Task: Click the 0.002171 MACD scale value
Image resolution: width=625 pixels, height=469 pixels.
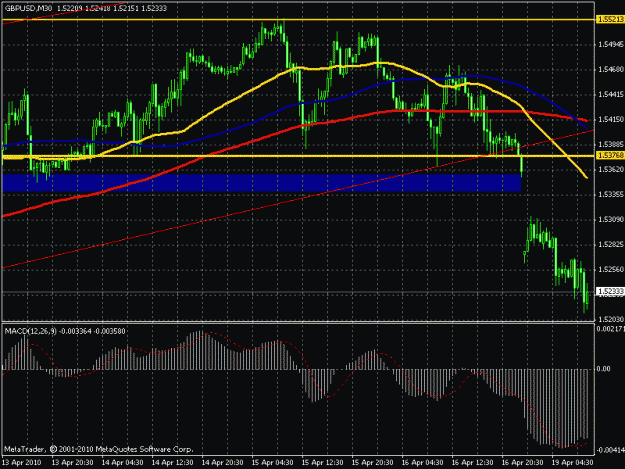Action: pyautogui.click(x=610, y=329)
